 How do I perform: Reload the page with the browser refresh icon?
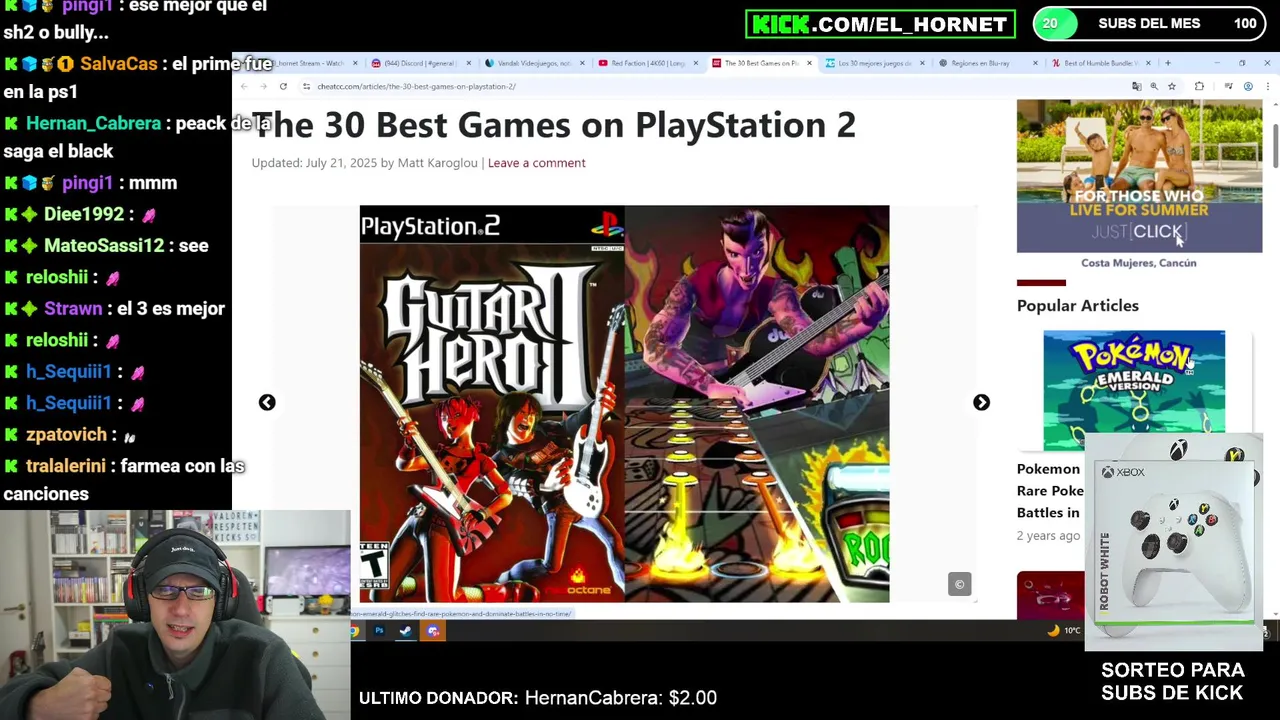click(283, 87)
